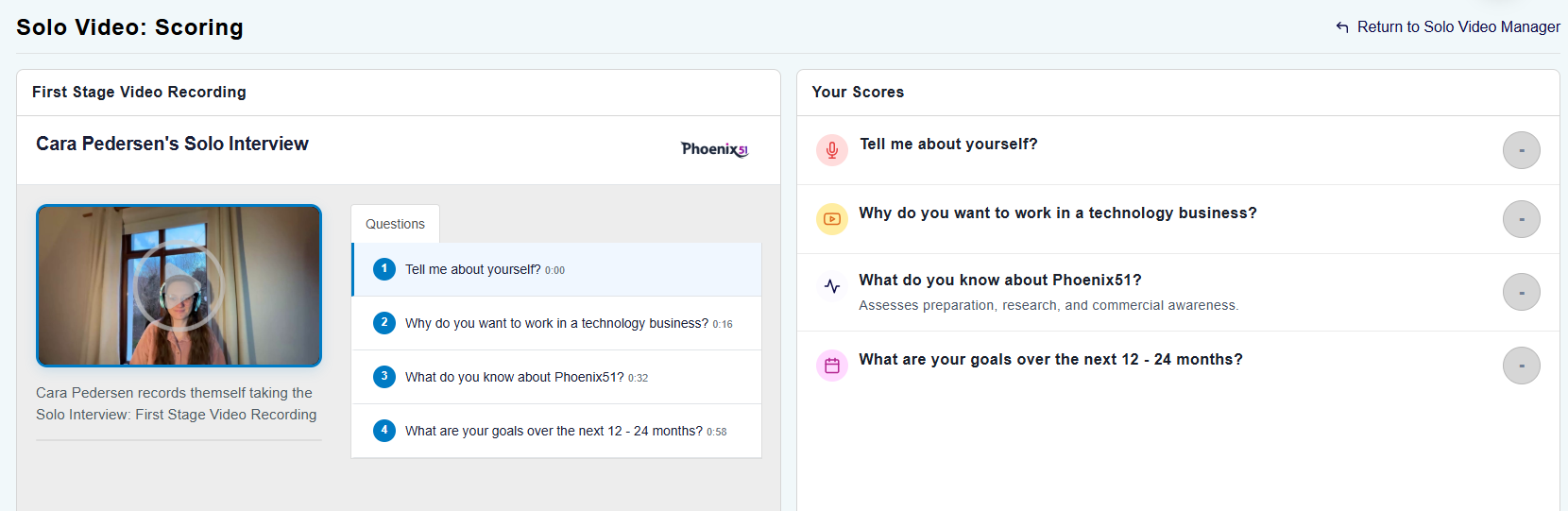Set score circle for goals over 12 - 24 months
The height and width of the screenshot is (511, 1568).
(x=1521, y=366)
